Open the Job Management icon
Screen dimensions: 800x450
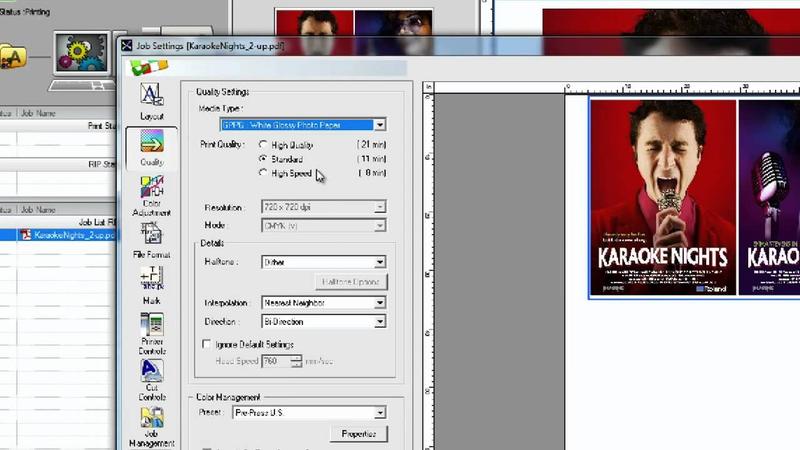152,428
